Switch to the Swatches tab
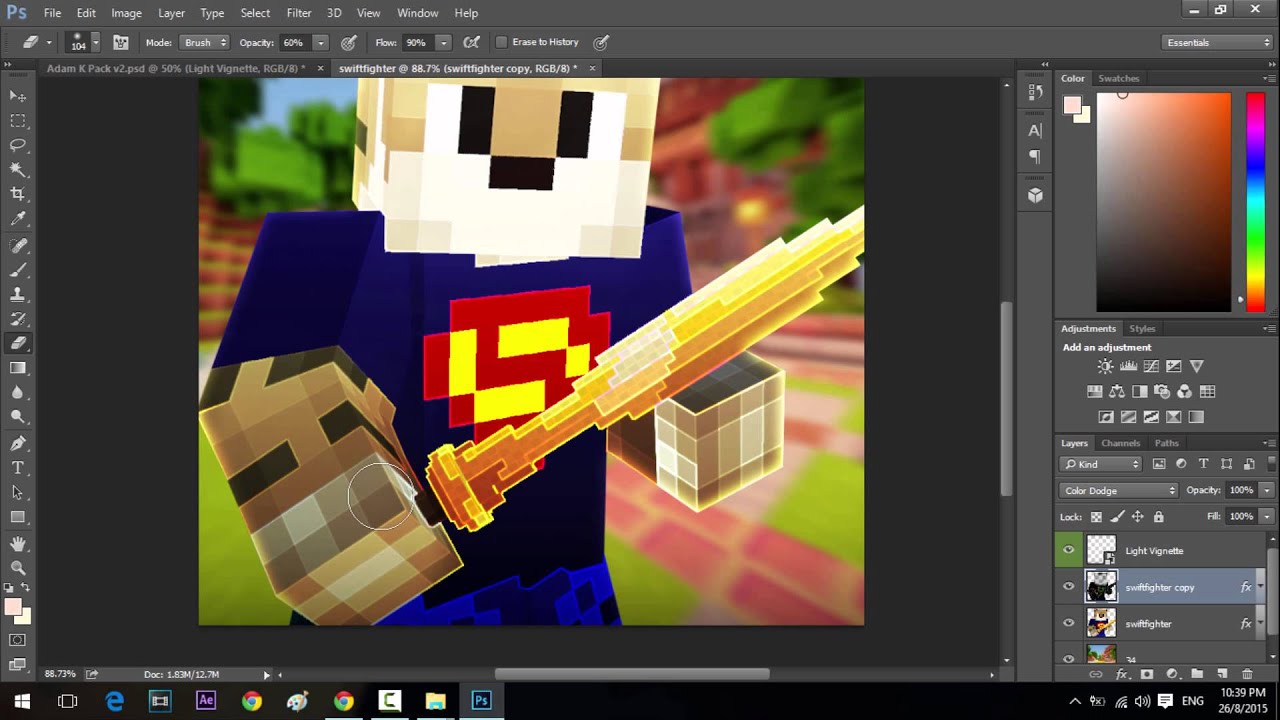 [x=1118, y=78]
